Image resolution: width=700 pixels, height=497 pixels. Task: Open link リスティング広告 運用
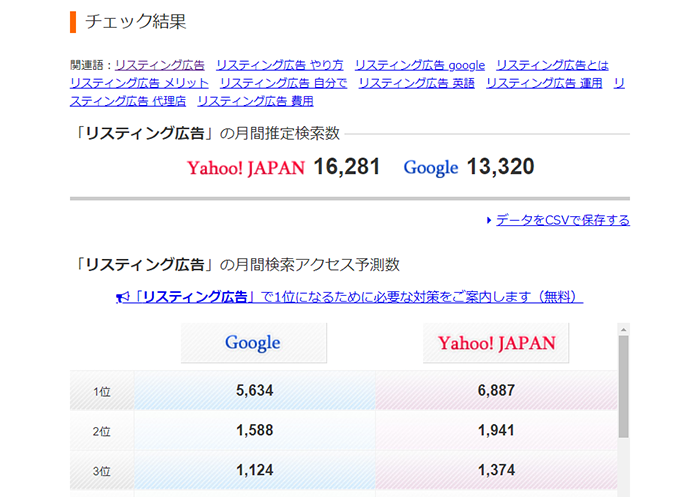(544, 83)
